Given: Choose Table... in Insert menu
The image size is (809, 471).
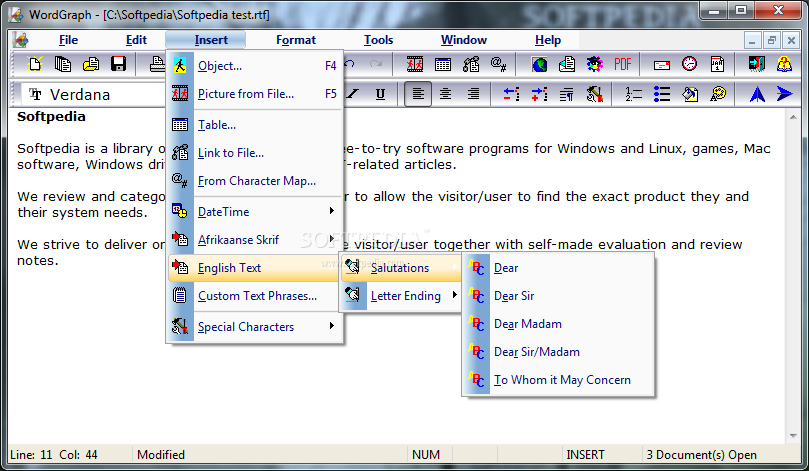Looking at the screenshot, I should (255, 124).
